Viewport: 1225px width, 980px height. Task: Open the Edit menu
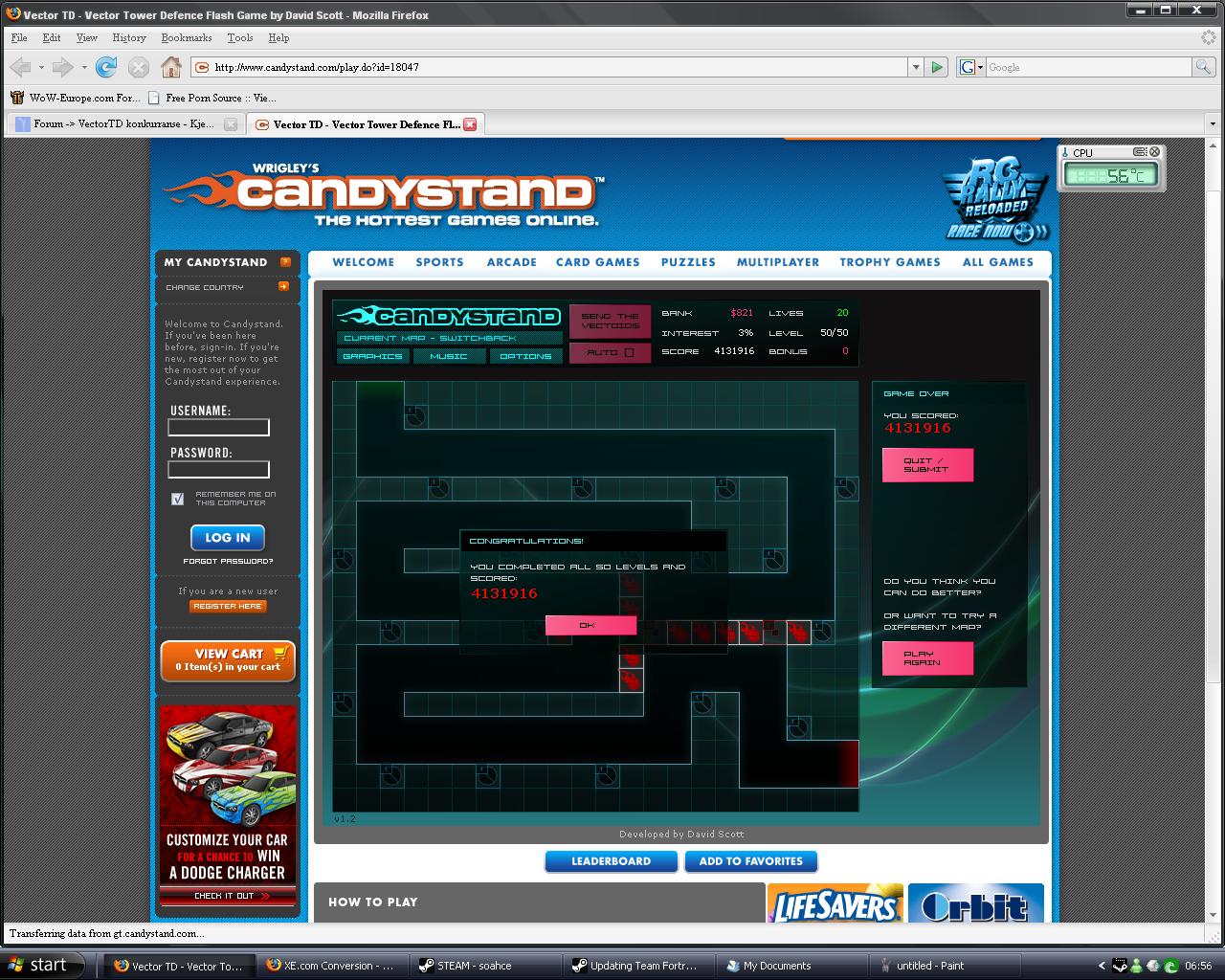(x=52, y=38)
